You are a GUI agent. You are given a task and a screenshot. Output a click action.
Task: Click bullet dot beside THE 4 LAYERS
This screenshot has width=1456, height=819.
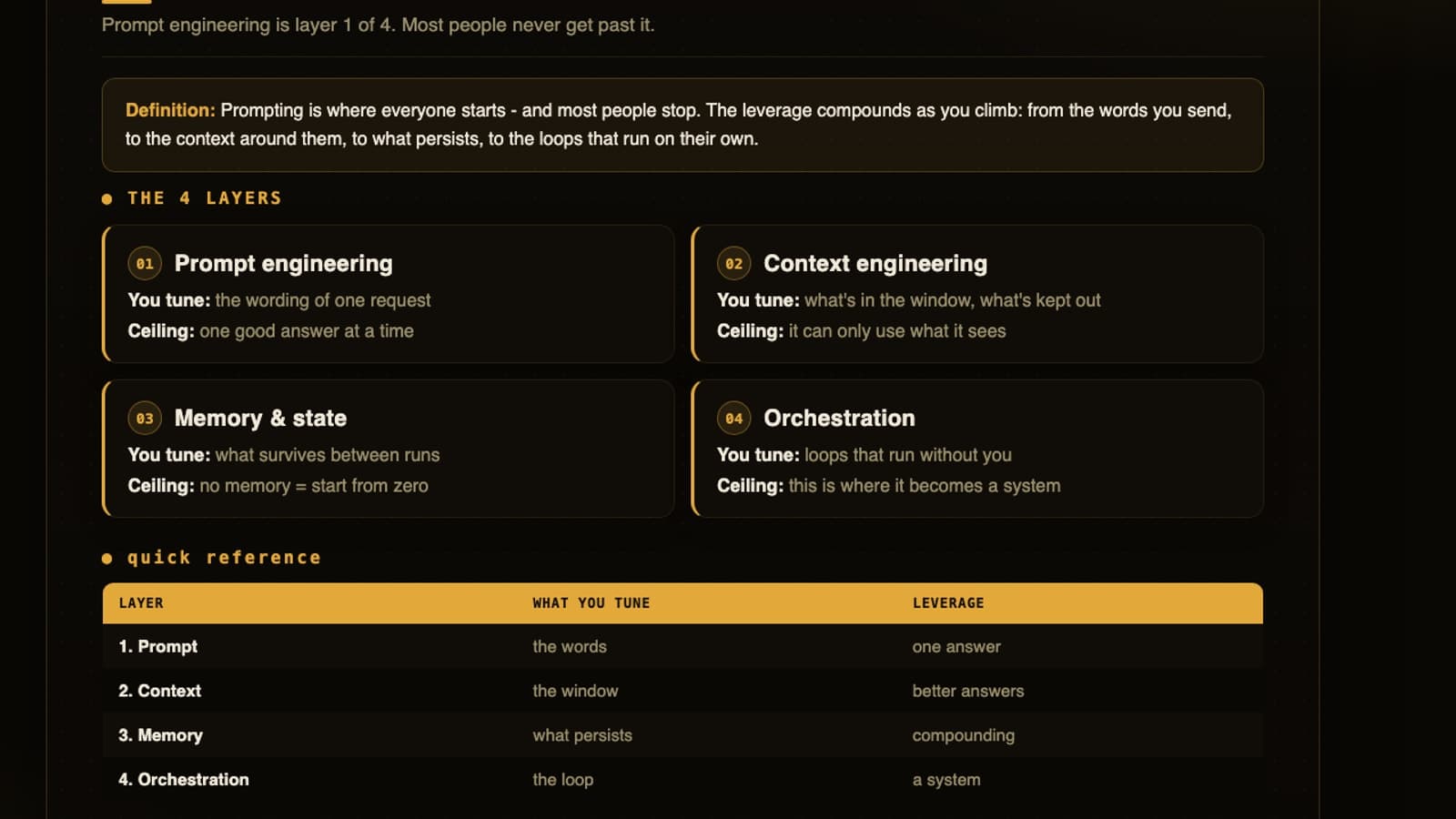(107, 199)
